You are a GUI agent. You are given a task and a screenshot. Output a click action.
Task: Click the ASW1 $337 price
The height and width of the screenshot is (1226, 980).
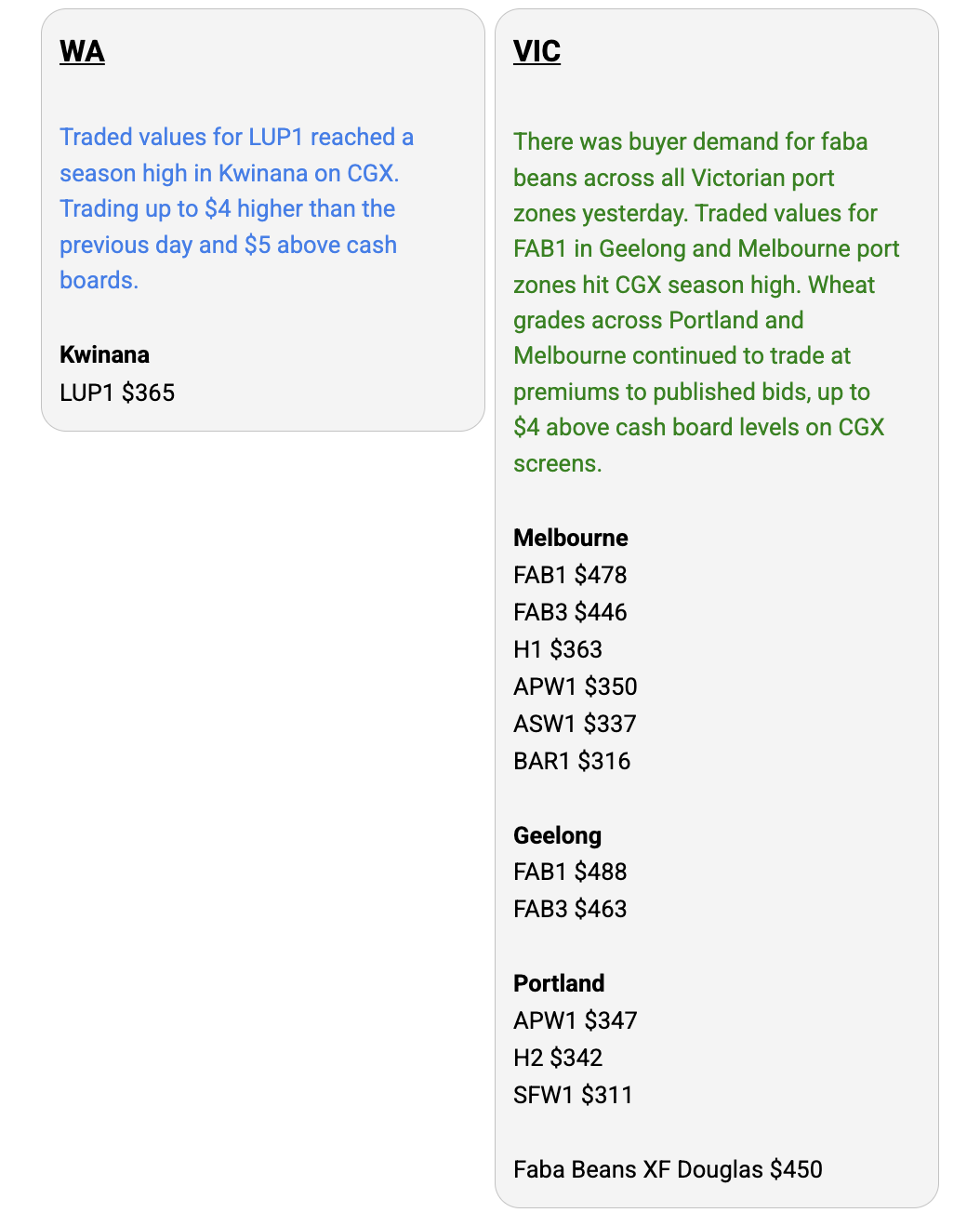[x=575, y=724]
